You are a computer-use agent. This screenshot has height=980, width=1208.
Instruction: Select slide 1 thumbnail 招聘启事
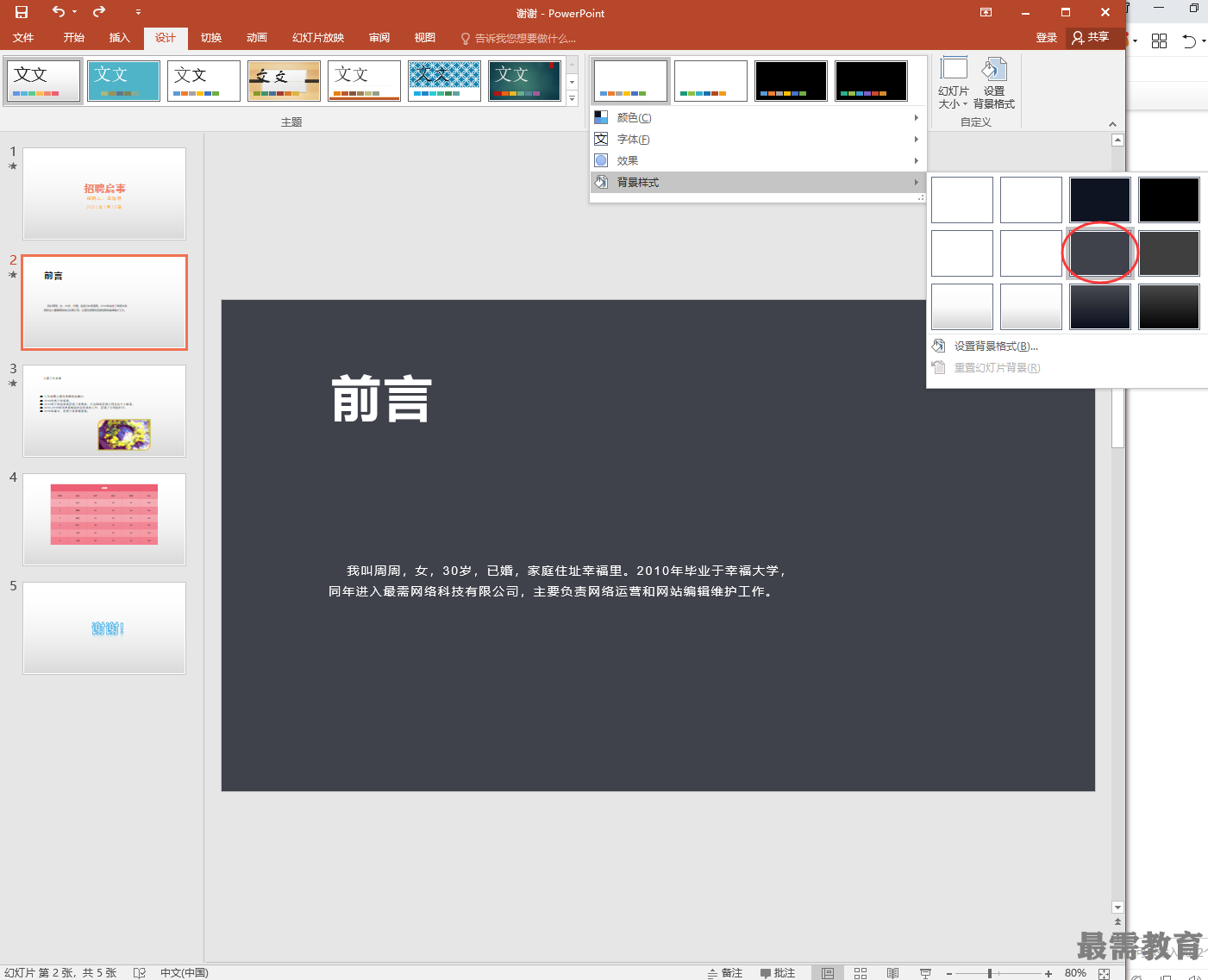pos(104,194)
